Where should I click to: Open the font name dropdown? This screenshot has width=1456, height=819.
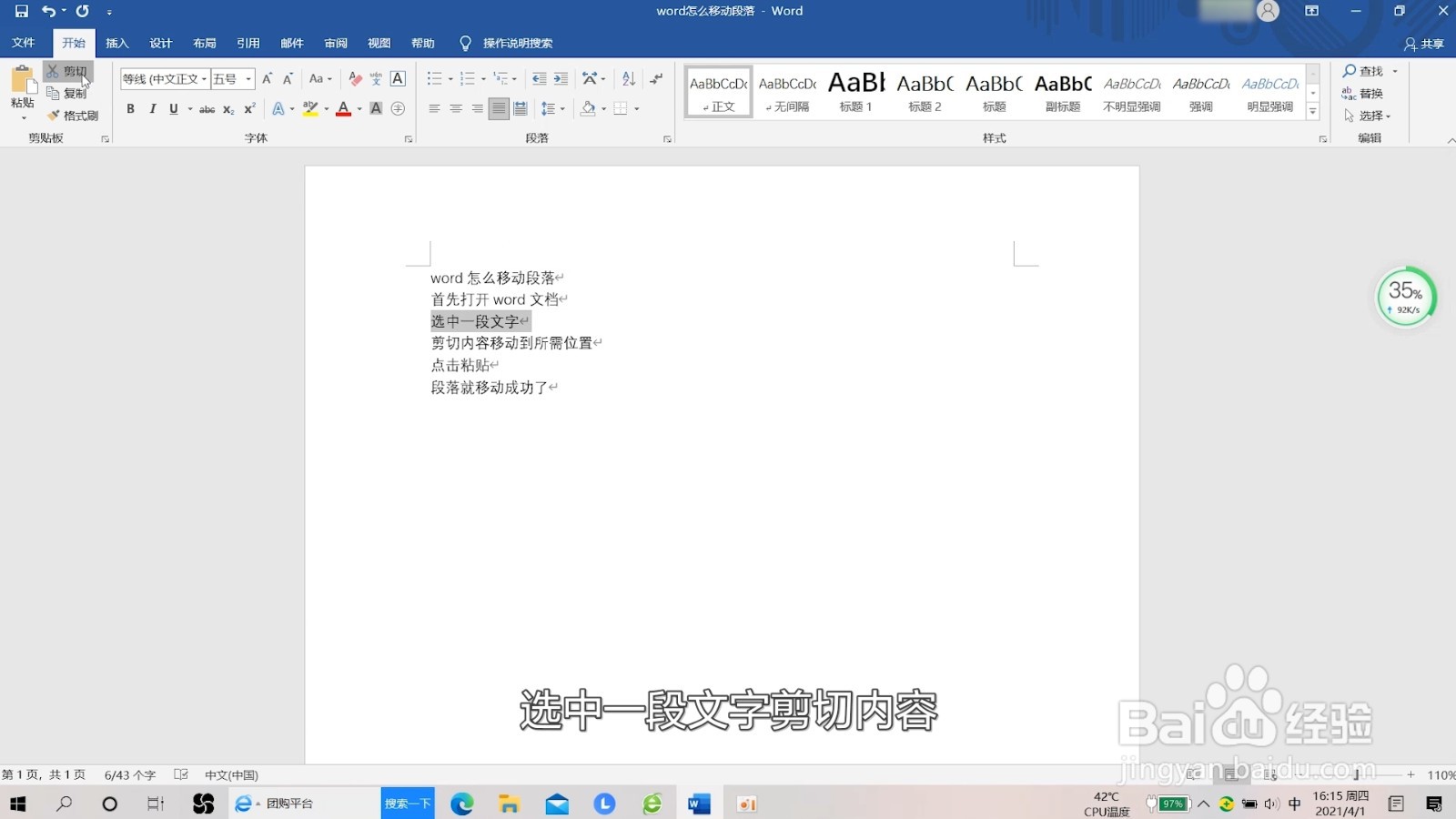205,79
